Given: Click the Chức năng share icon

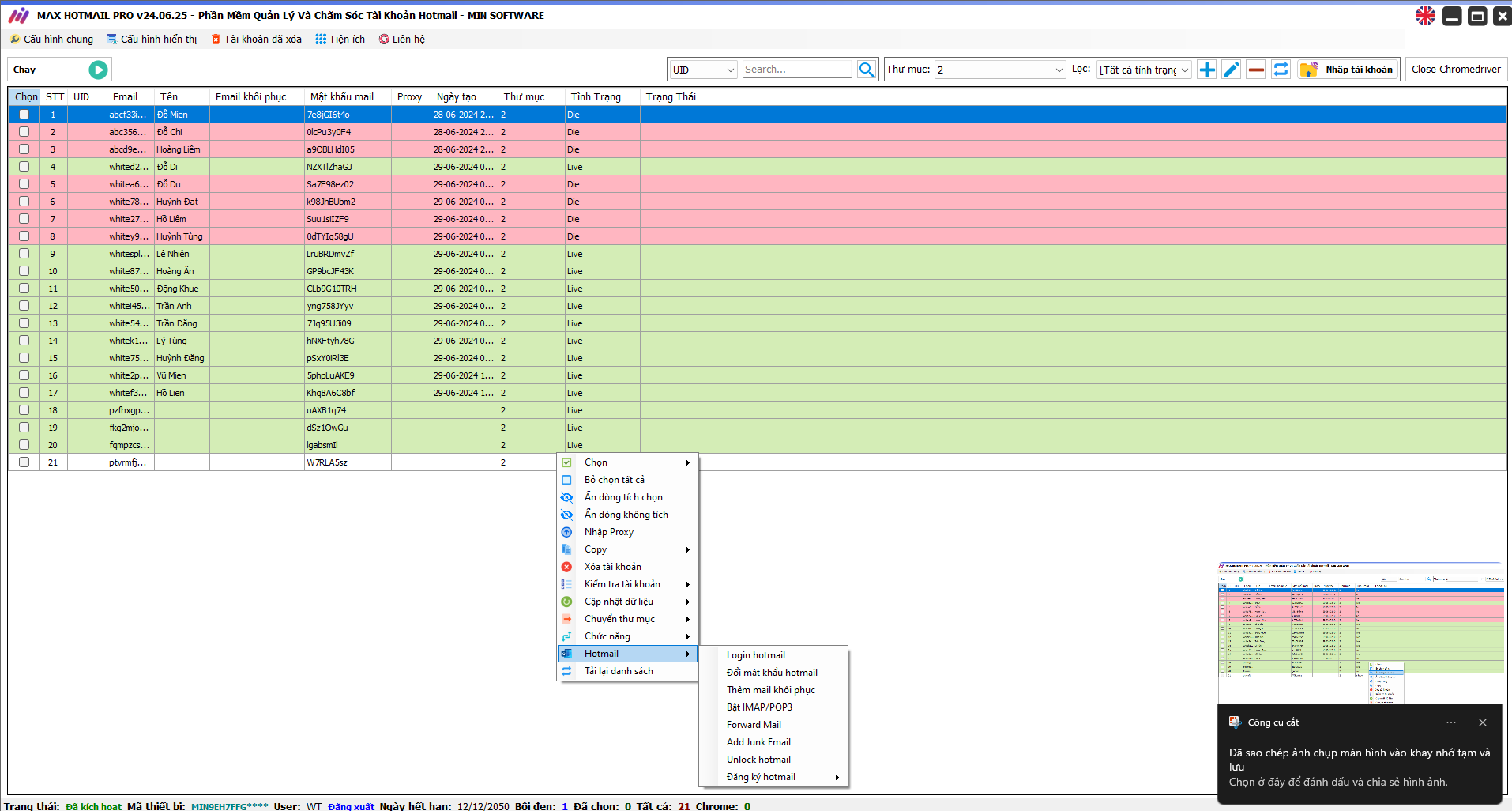Looking at the screenshot, I should (x=566, y=636).
